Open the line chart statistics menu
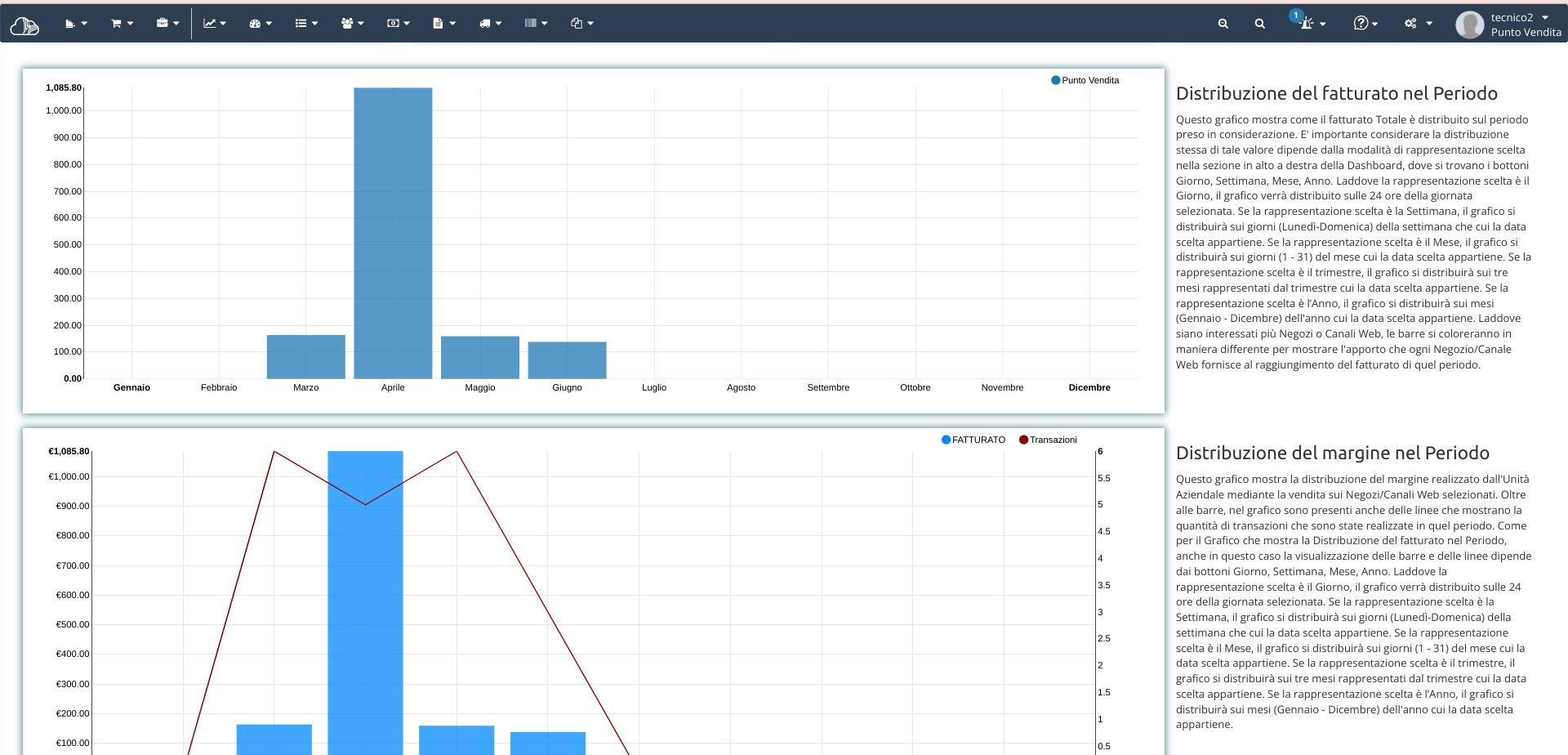1568x755 pixels. point(209,24)
